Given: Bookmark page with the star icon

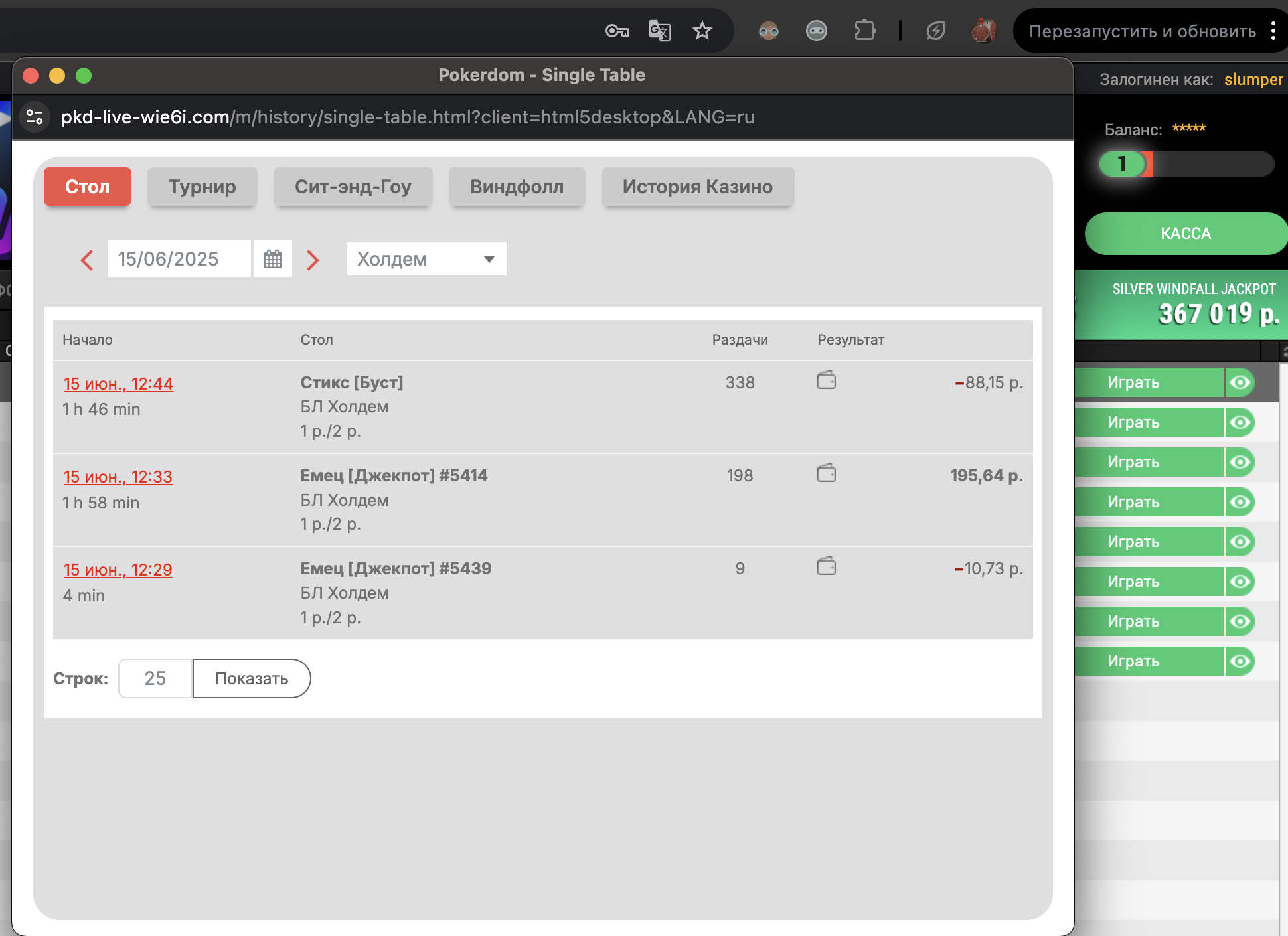Looking at the screenshot, I should (702, 31).
